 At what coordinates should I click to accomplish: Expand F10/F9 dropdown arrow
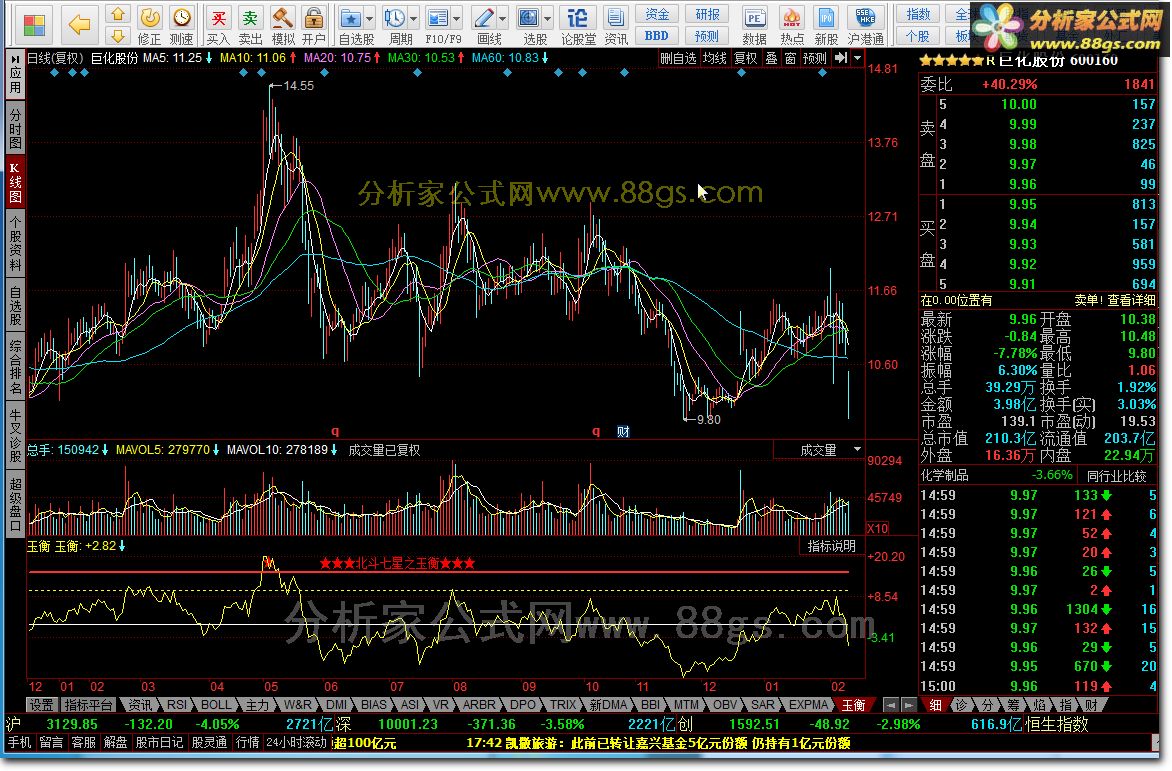[457, 19]
